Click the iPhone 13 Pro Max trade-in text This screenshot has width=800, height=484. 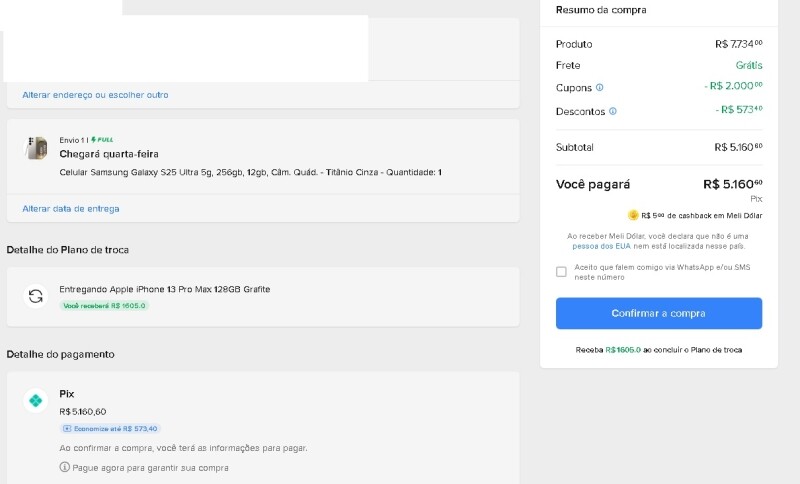click(165, 289)
